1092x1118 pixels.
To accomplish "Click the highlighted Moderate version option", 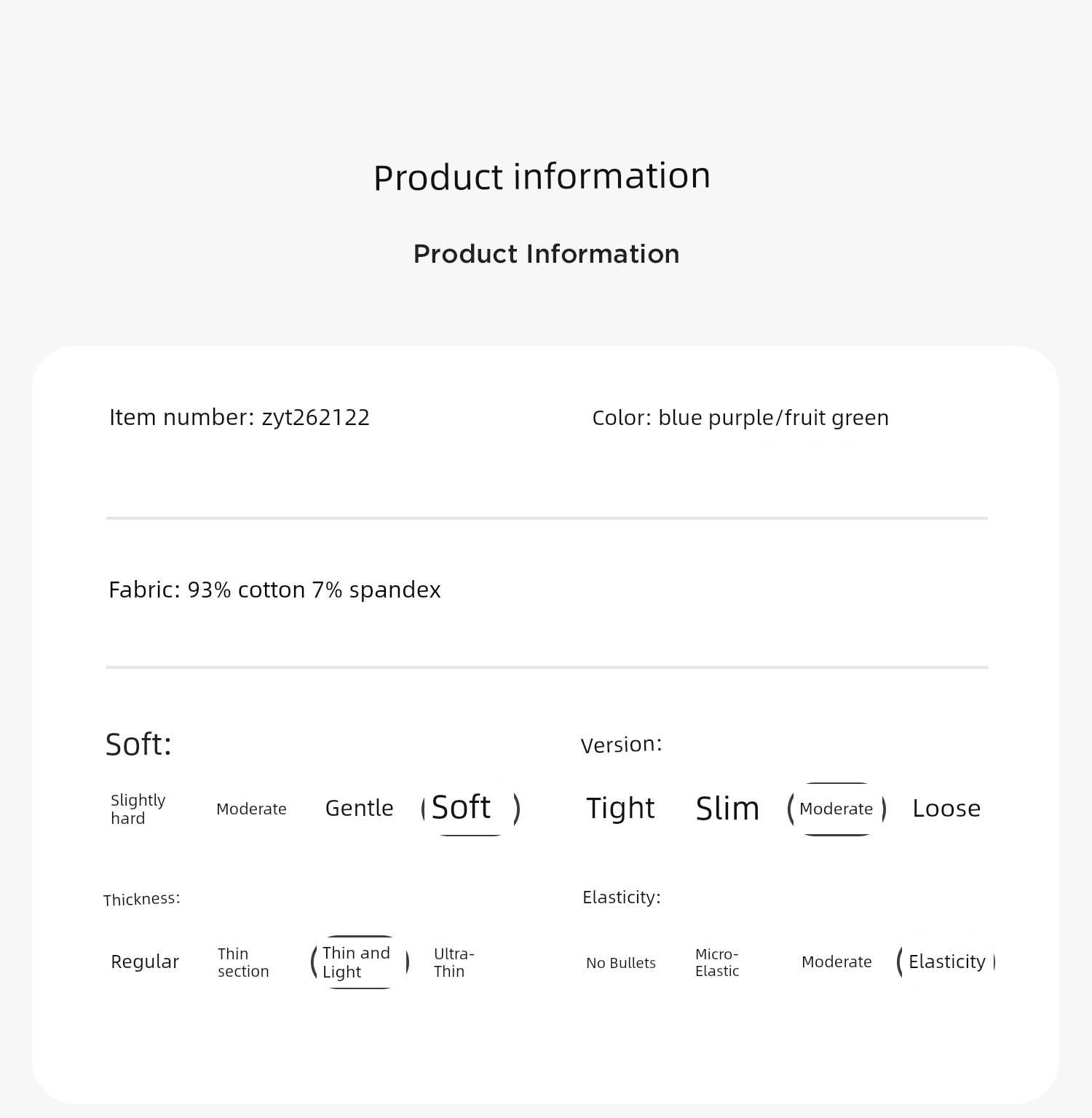I will (836, 809).
